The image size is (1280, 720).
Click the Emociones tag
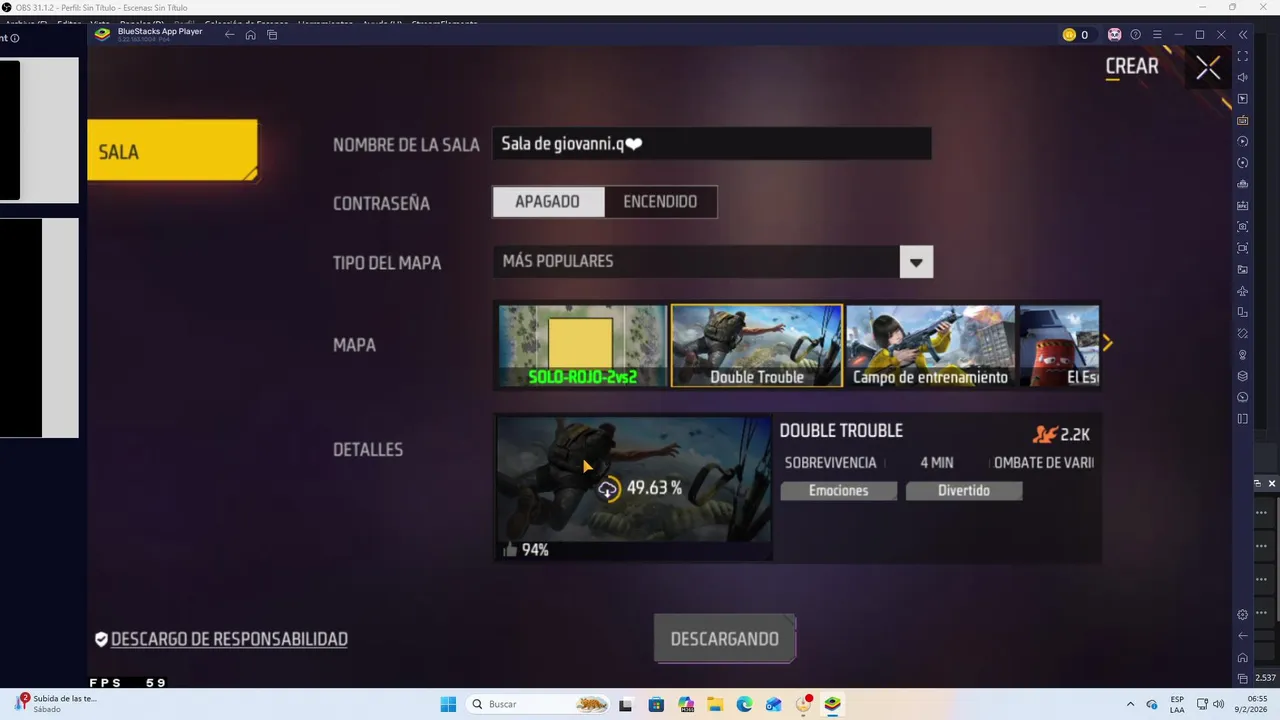pyautogui.click(x=838, y=491)
